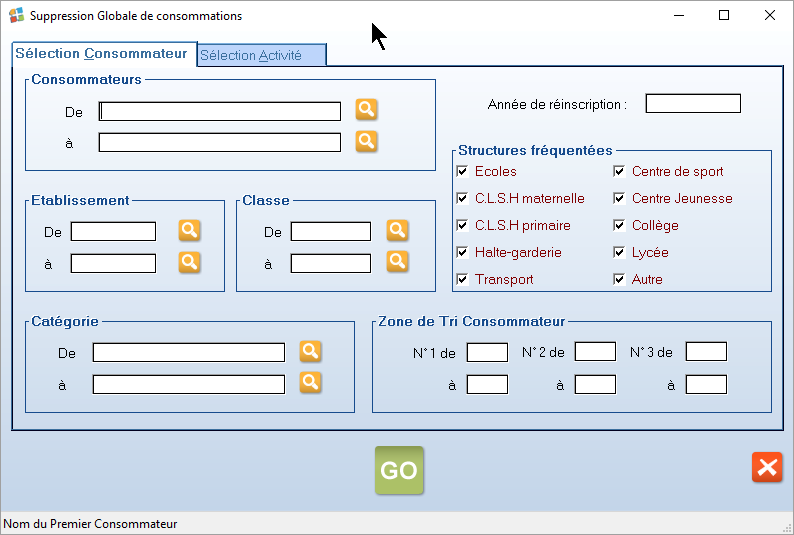794x535 pixels.
Task: Toggle the Centre de sport checkbox
Action: pyautogui.click(x=619, y=172)
